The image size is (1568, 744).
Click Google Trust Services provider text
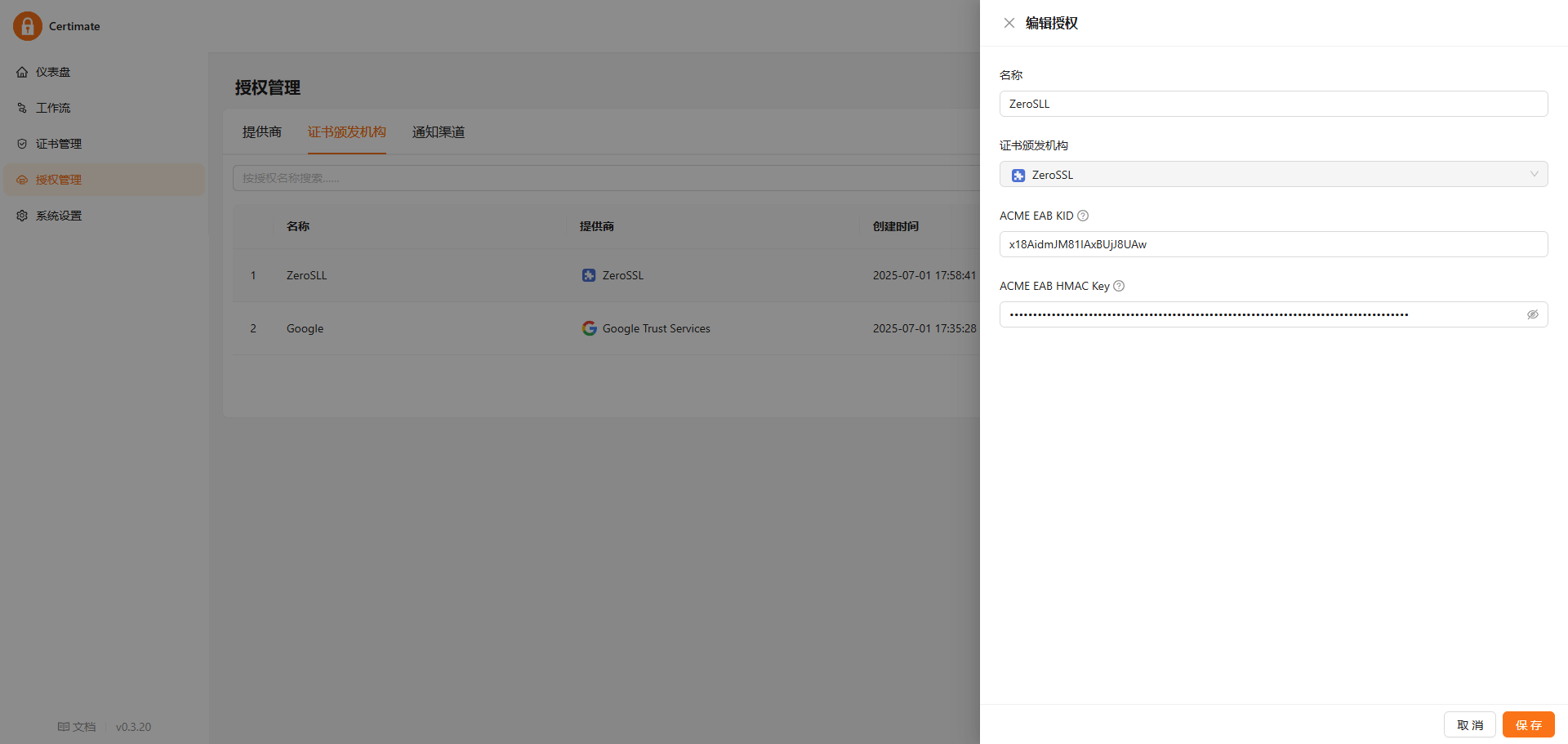pos(657,328)
